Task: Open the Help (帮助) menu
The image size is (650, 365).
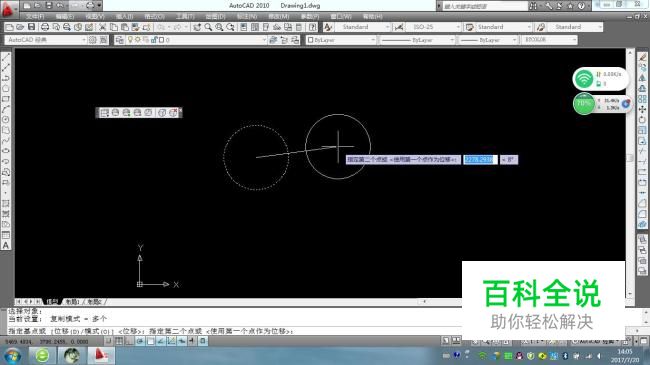Action: (x=372, y=17)
